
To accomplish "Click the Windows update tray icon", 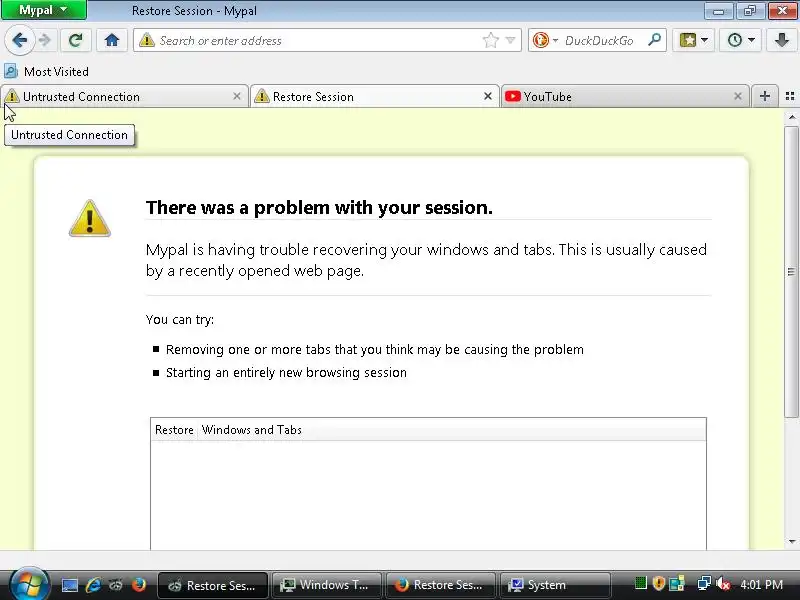I will click(677, 583).
